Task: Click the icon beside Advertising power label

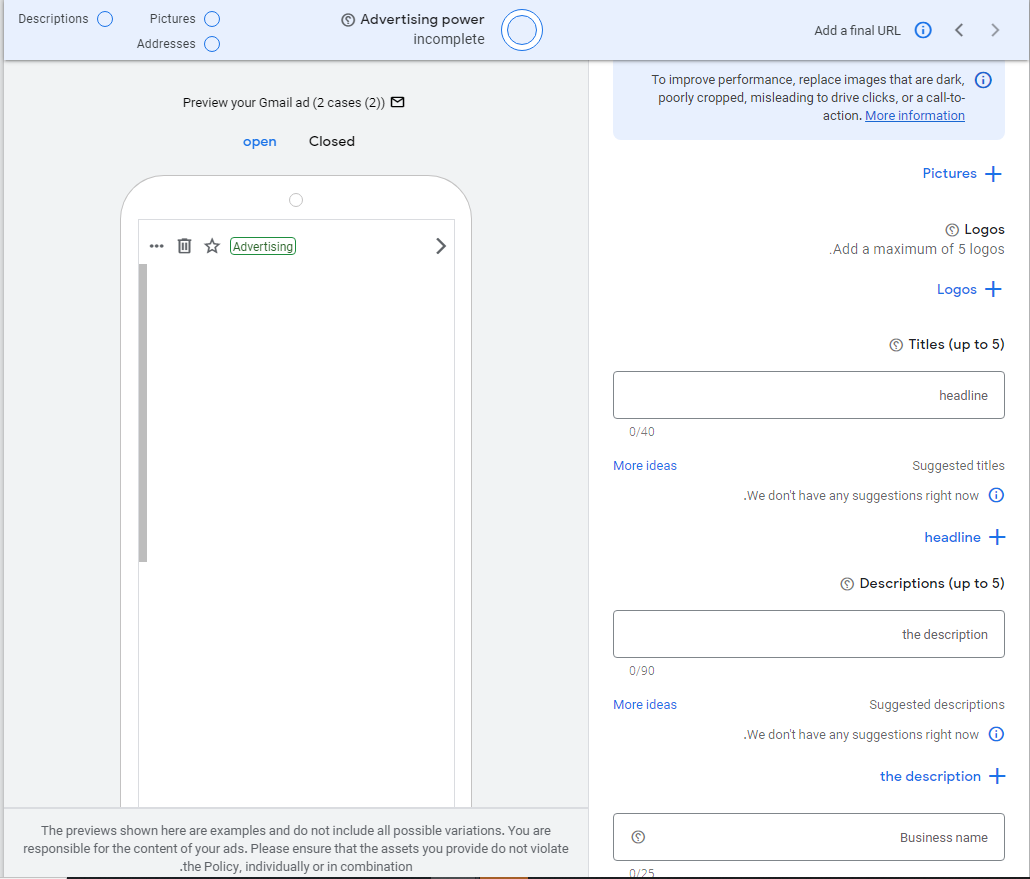Action: 348,20
